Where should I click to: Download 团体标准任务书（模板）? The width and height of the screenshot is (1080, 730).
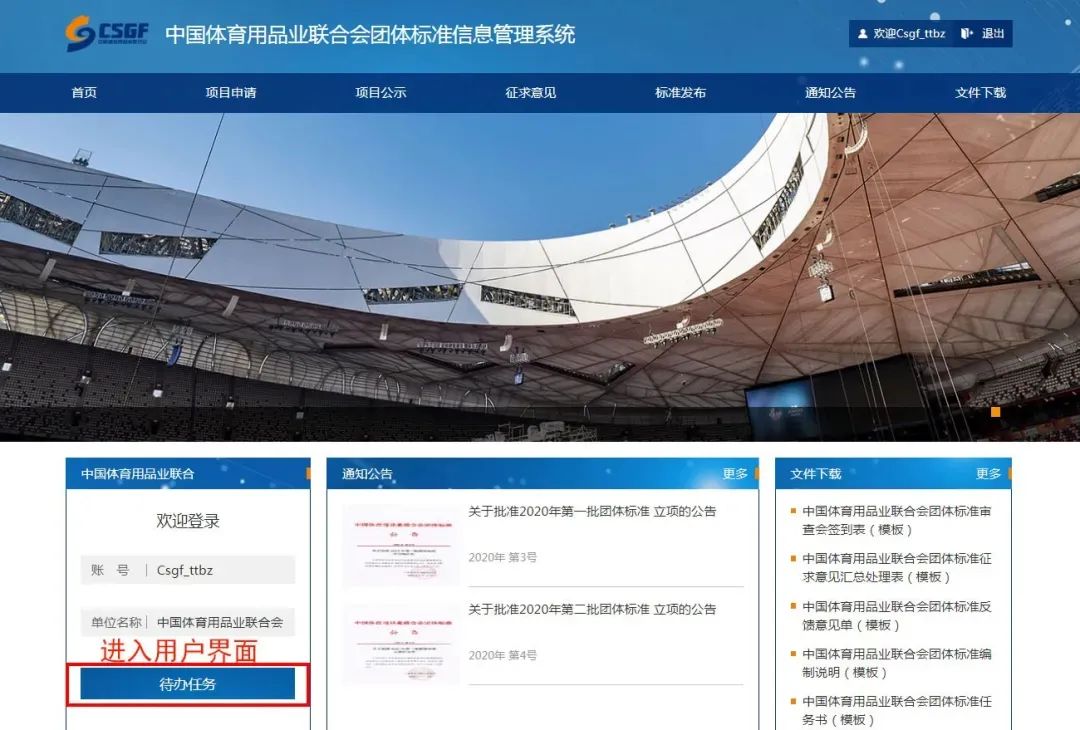pos(897,711)
